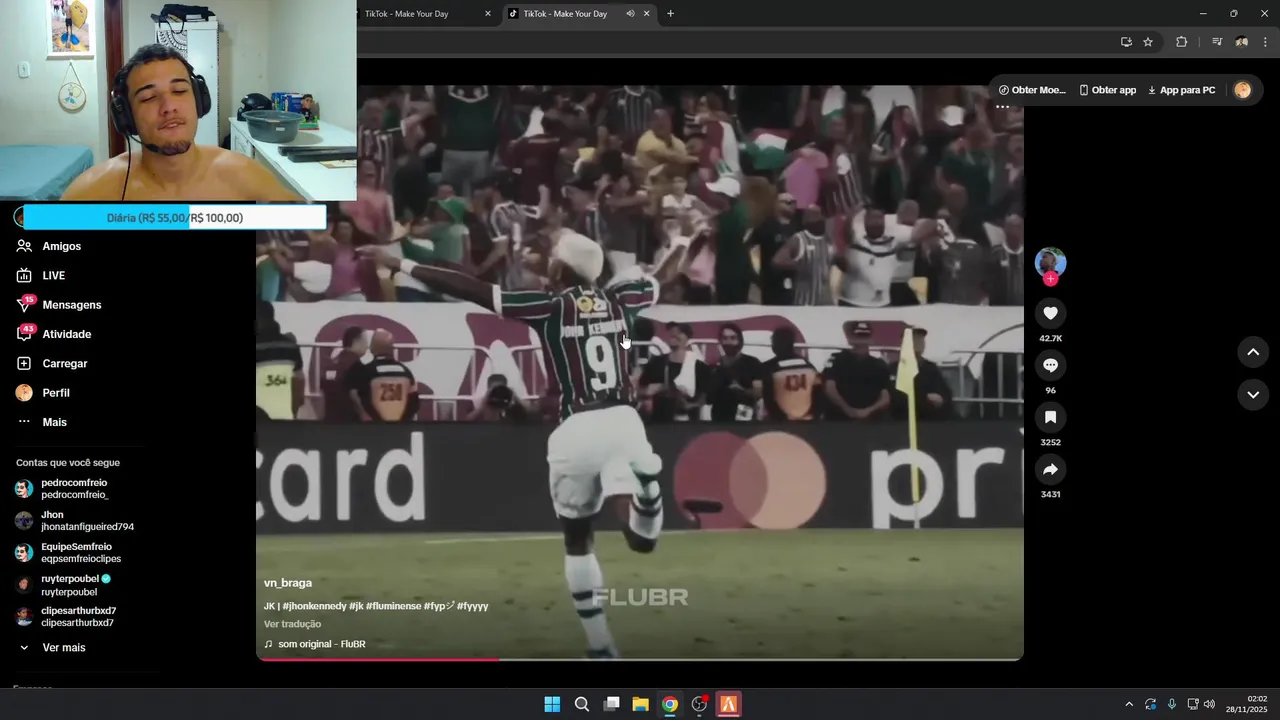Click Obter Moedas button
Image resolution: width=1280 pixels, height=720 pixels.
[x=1032, y=90]
